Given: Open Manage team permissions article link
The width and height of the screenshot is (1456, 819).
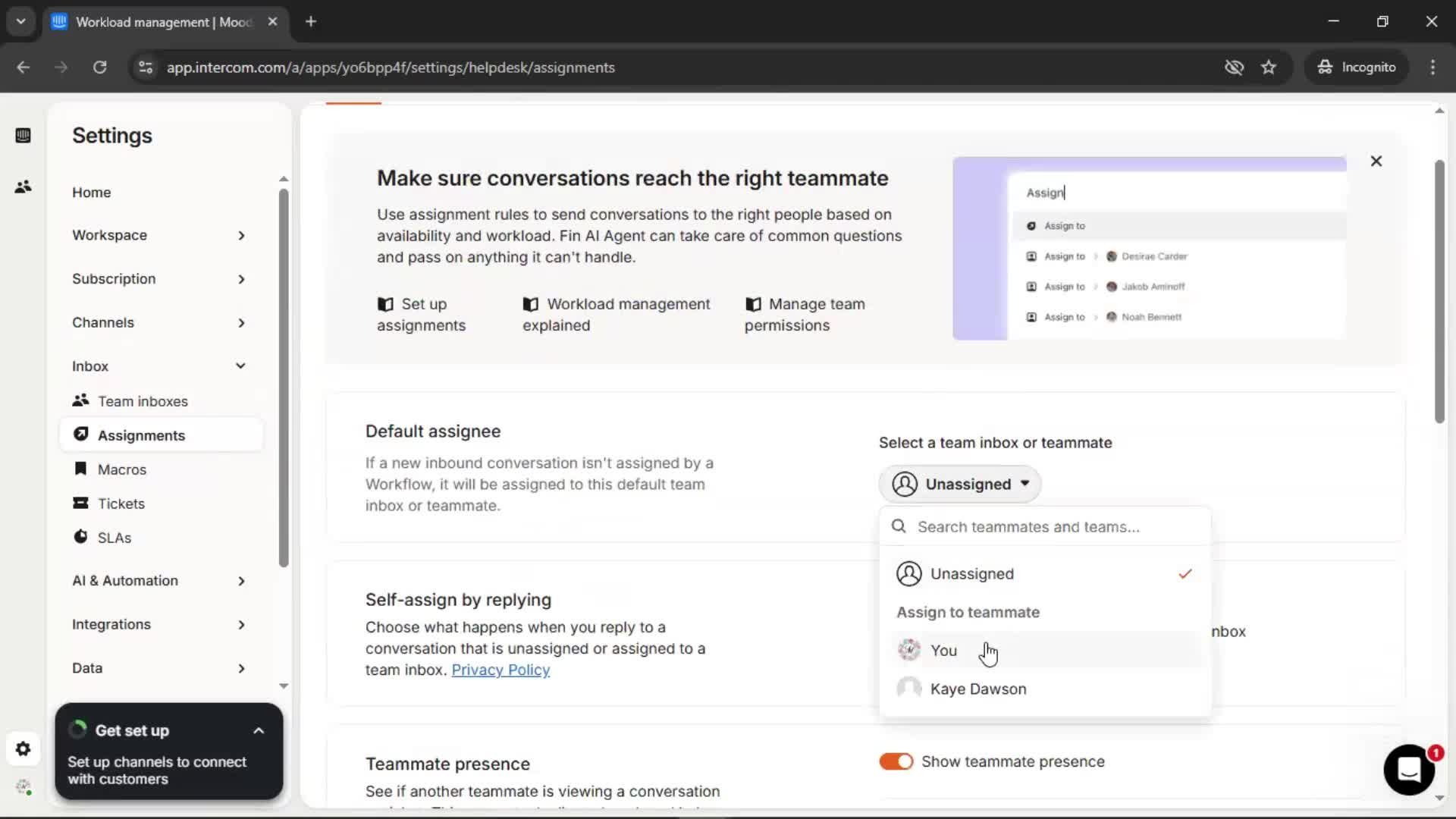Looking at the screenshot, I should coord(805,315).
